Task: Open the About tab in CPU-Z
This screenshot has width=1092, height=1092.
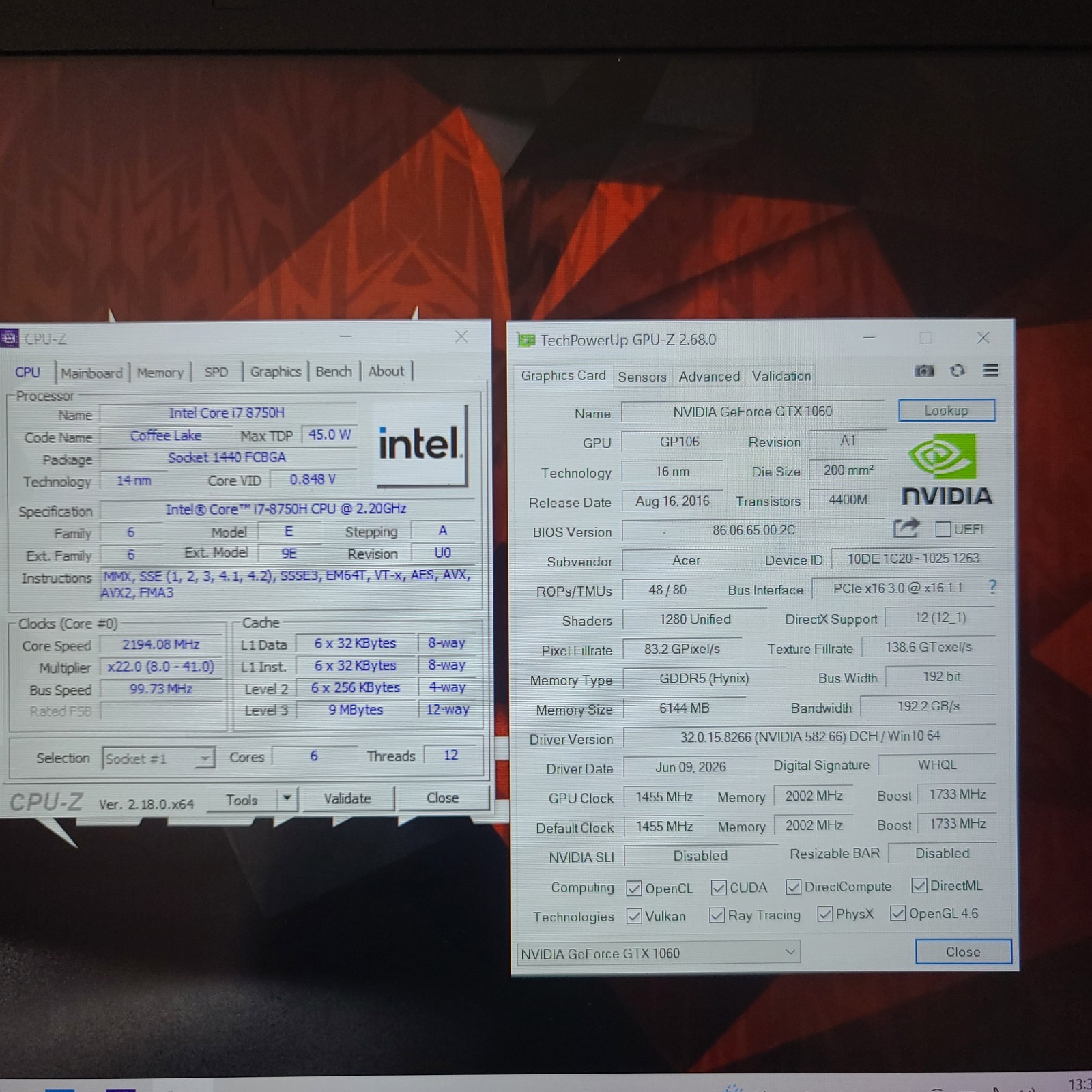Action: click(x=386, y=371)
